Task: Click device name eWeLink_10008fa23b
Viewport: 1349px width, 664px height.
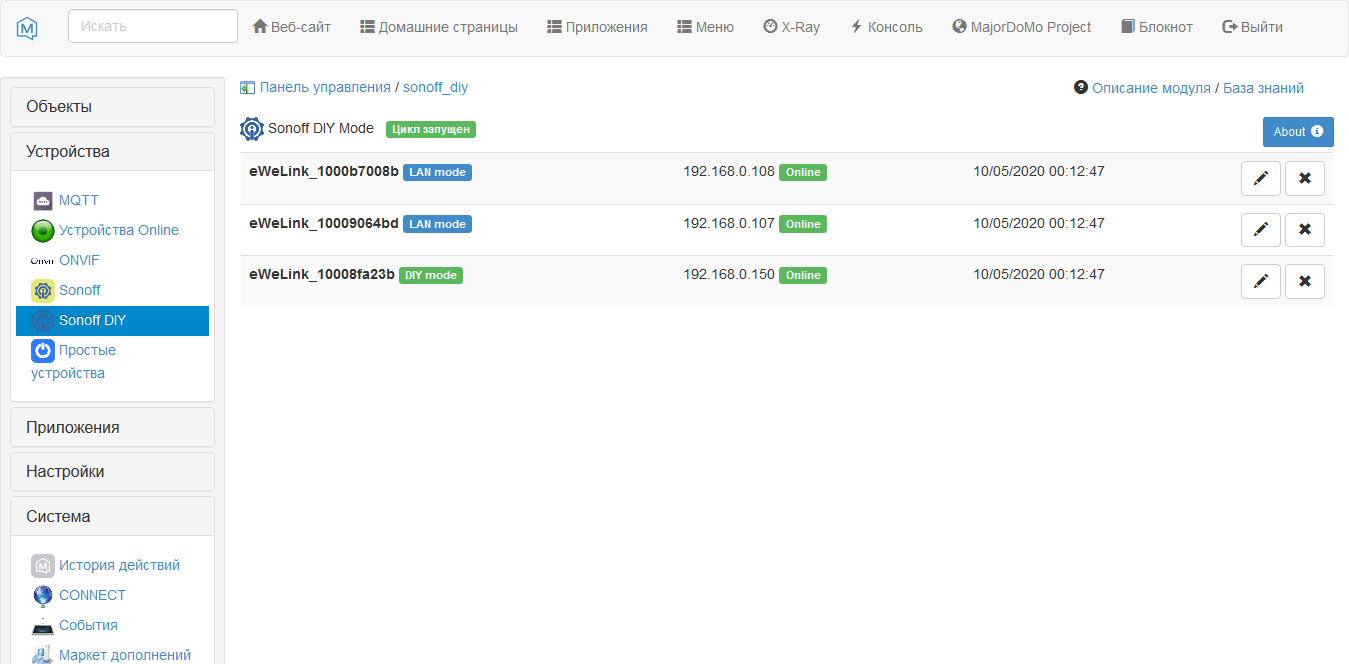Action: (322, 274)
